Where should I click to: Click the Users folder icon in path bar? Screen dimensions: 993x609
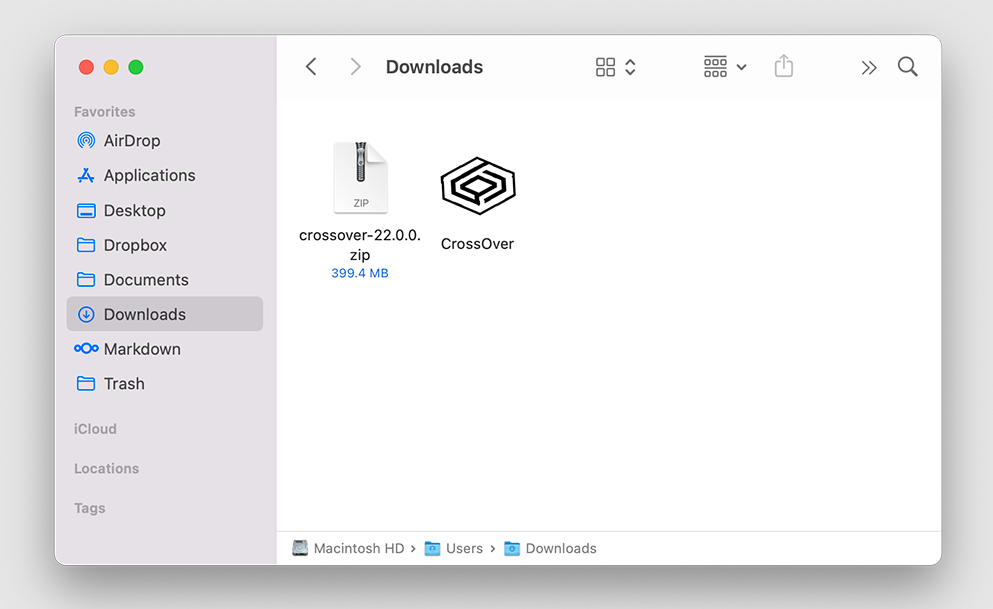pos(433,548)
